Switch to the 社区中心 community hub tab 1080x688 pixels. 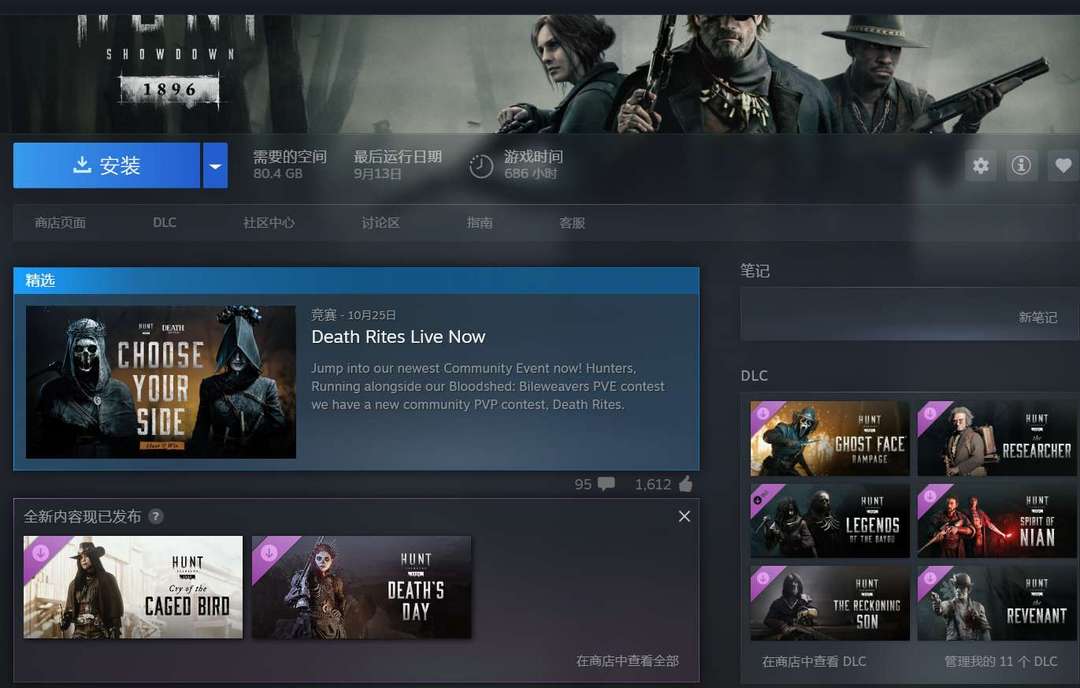tap(269, 223)
